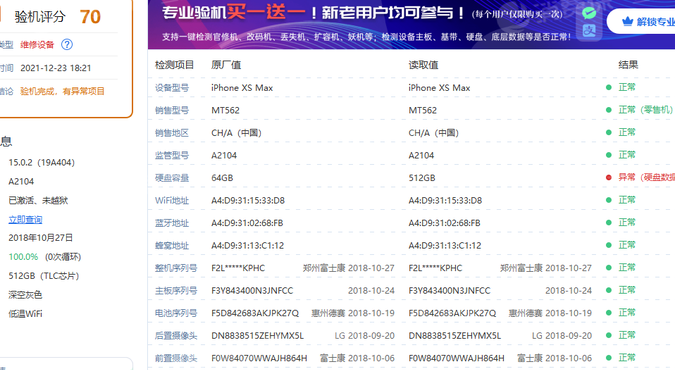Click the 正常 result for 前置摄像头
Screen dimensions: 675x370
[x=627, y=358]
